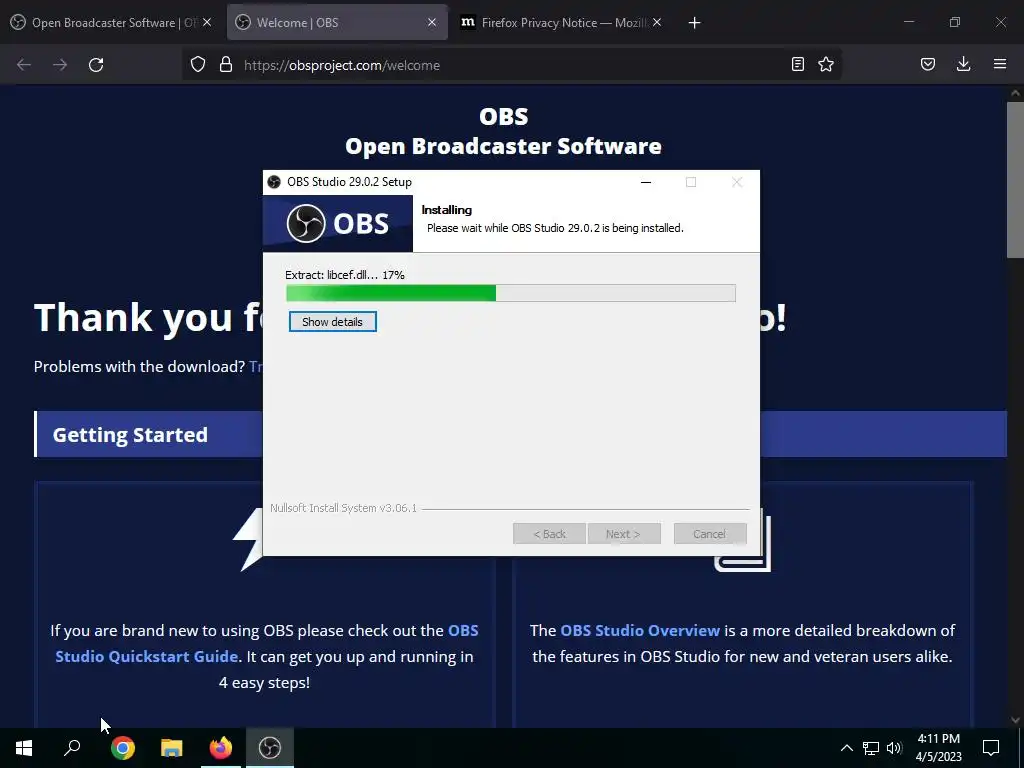
Task: Open the Firefox downloads panel
Action: click(963, 64)
